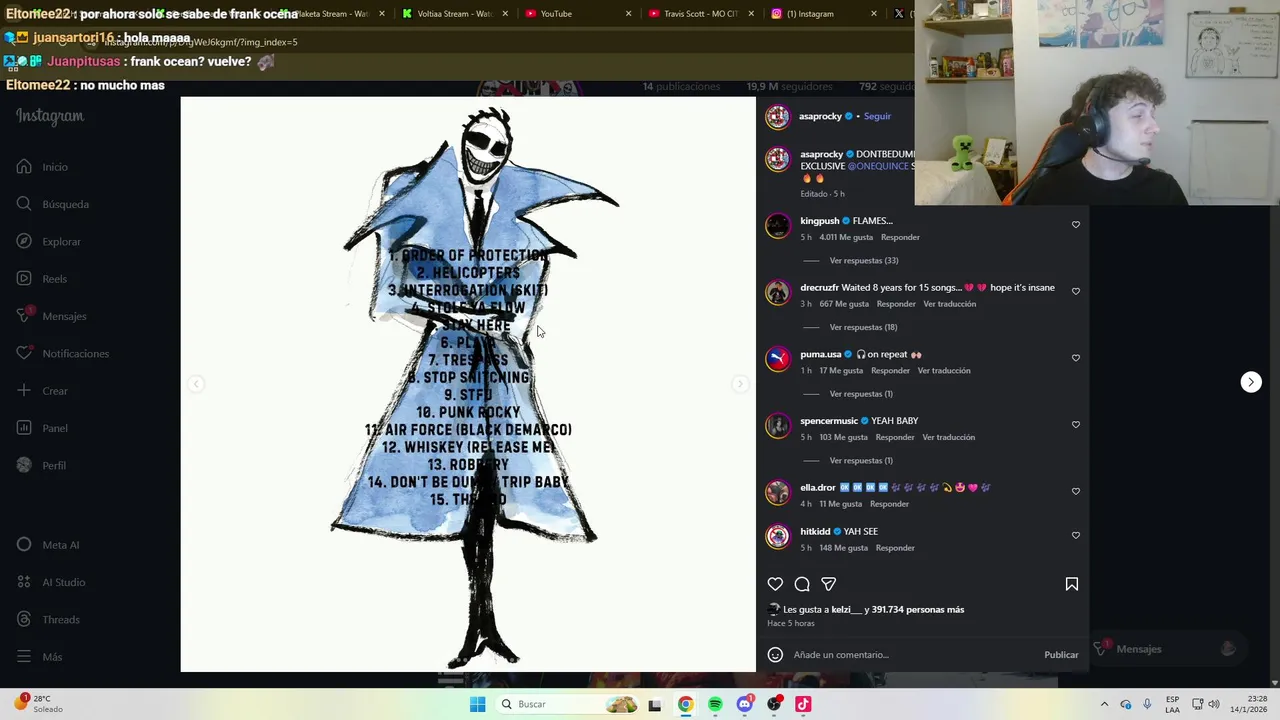
Task: Click Responder on kingpush's comment
Action: [900, 238]
